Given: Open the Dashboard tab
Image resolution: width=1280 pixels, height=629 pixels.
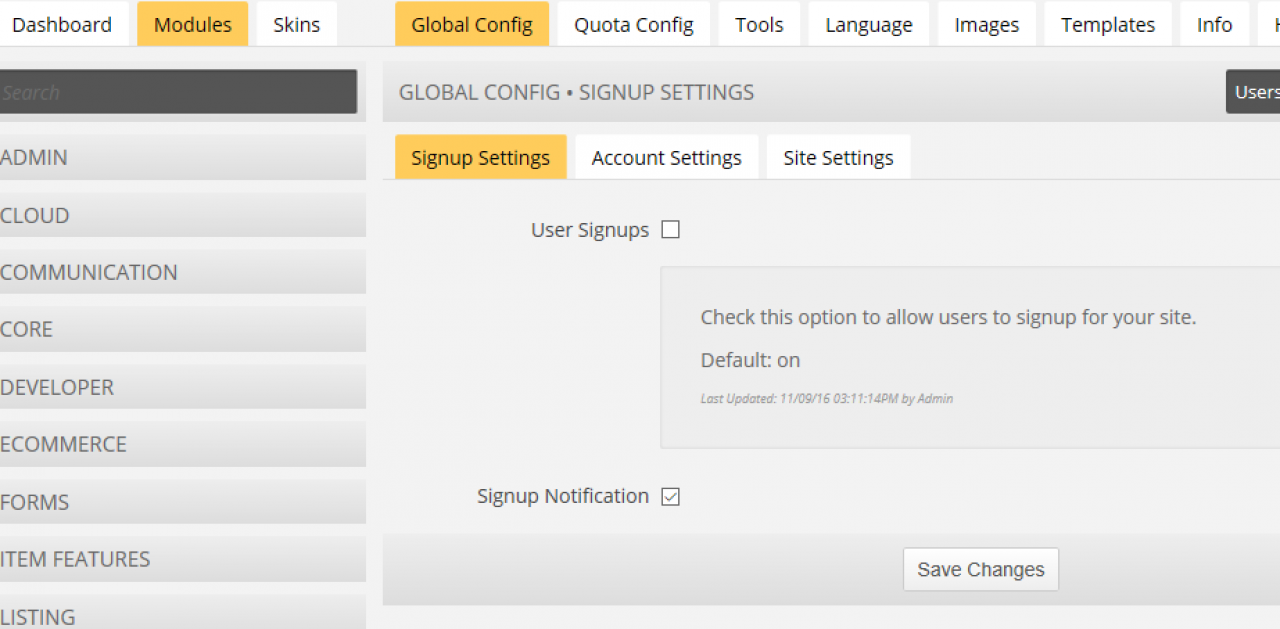Looking at the screenshot, I should coord(62,25).
